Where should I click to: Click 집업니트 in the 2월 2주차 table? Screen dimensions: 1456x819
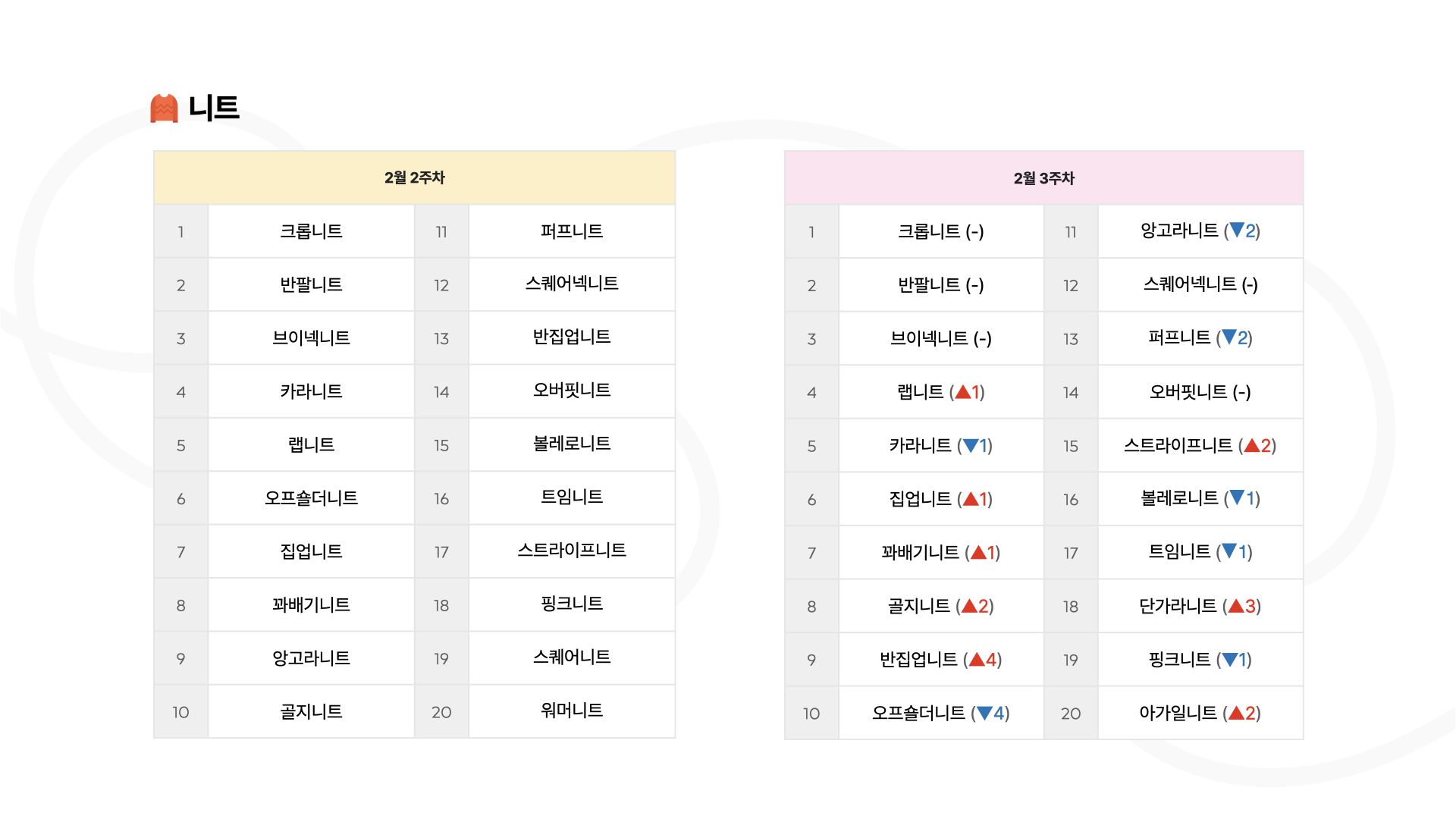coord(311,551)
